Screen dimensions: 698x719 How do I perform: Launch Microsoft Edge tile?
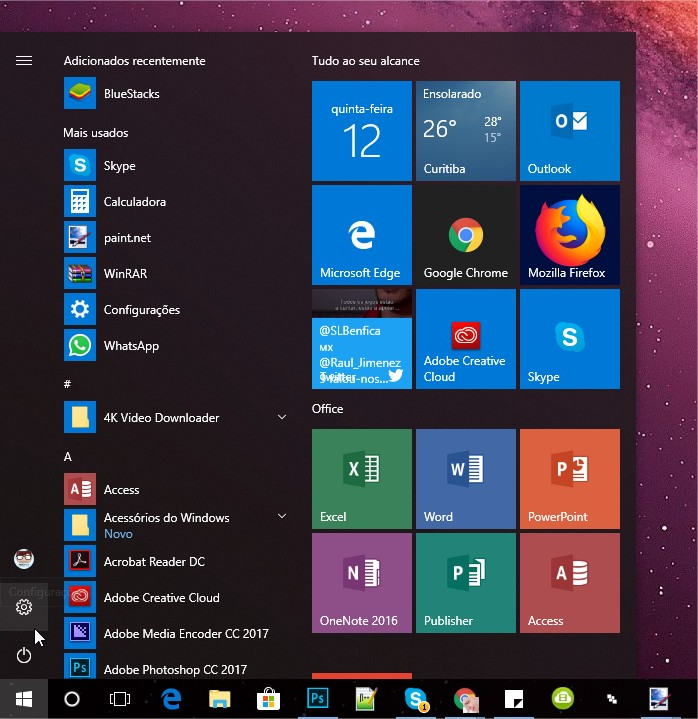[x=362, y=235]
